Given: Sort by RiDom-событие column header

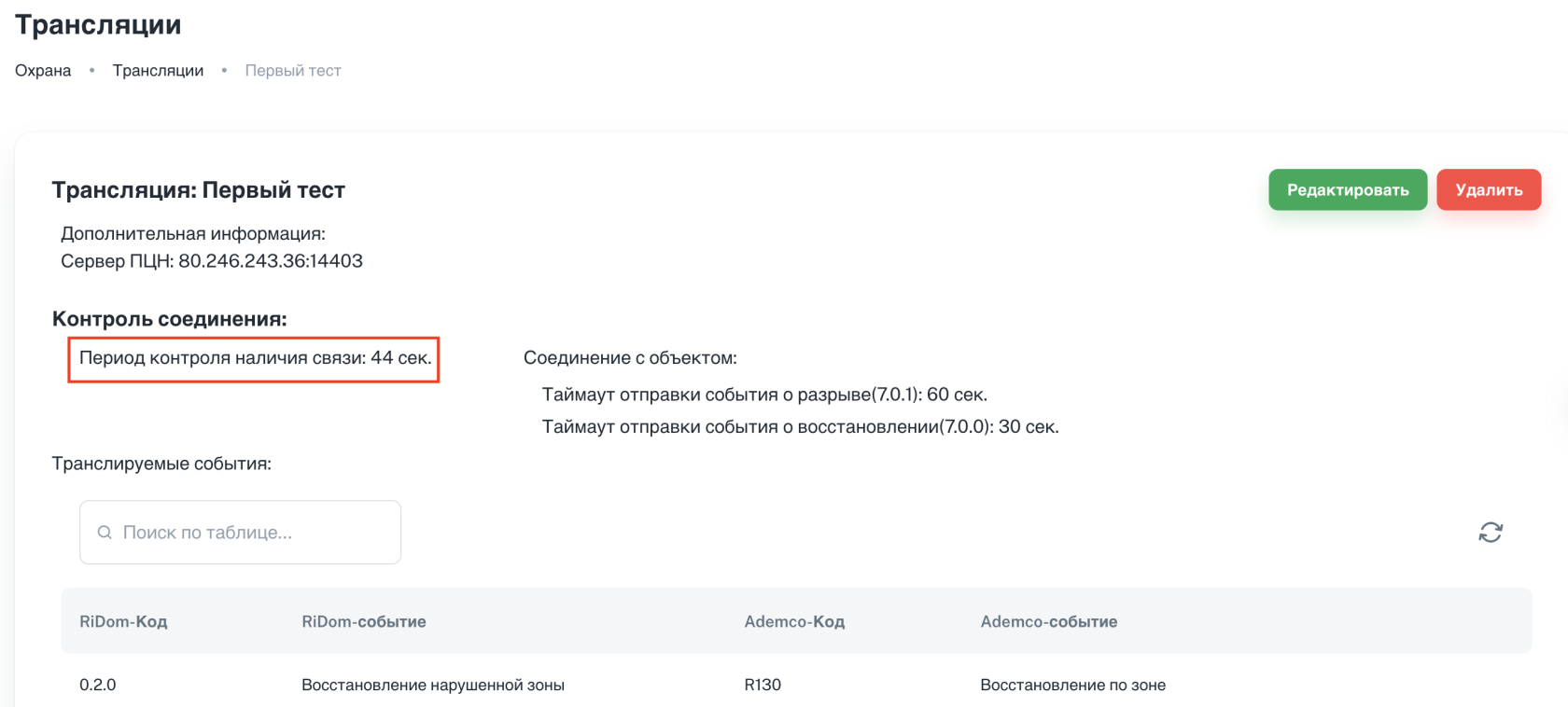Looking at the screenshot, I should tap(363, 622).
